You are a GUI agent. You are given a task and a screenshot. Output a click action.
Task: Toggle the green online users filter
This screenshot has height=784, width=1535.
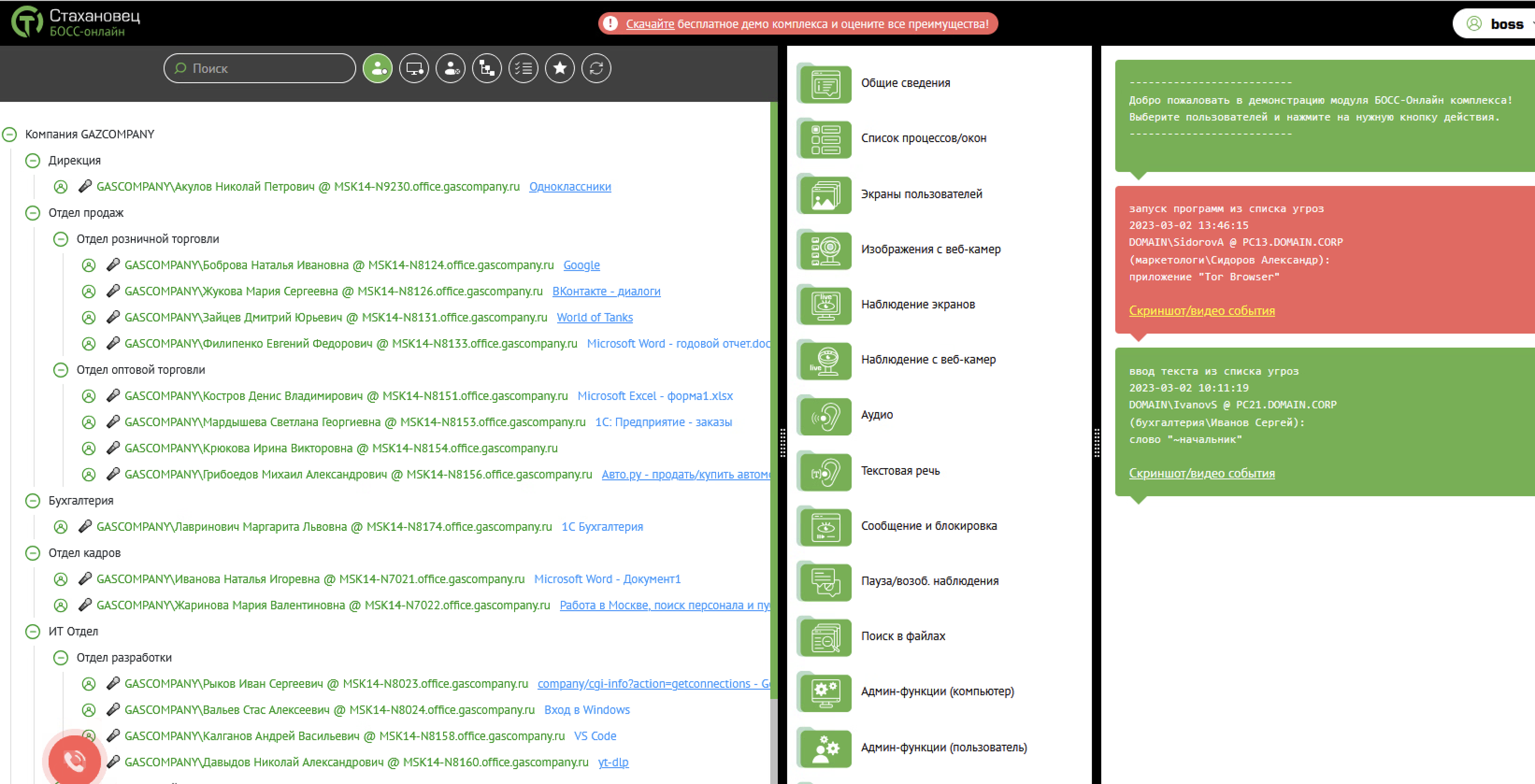click(378, 69)
